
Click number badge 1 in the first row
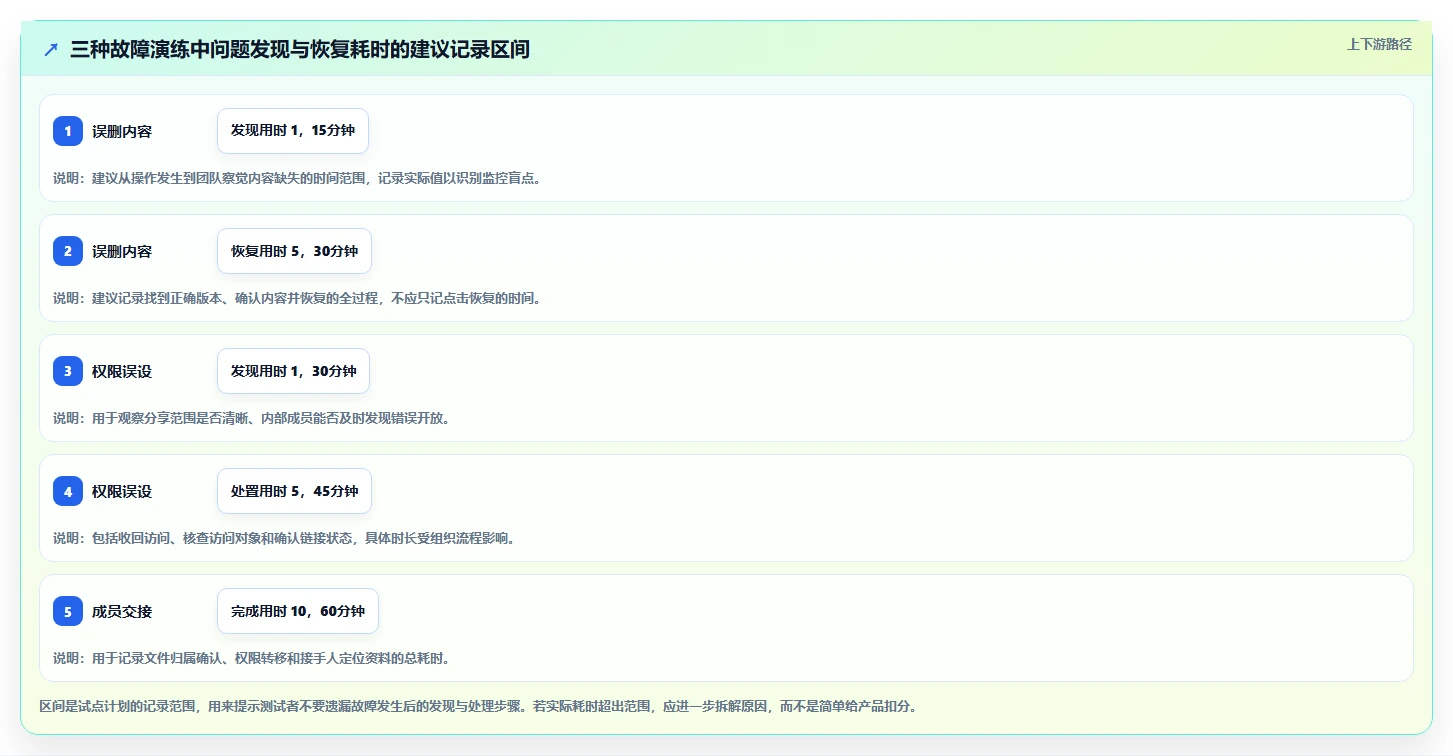[68, 131]
